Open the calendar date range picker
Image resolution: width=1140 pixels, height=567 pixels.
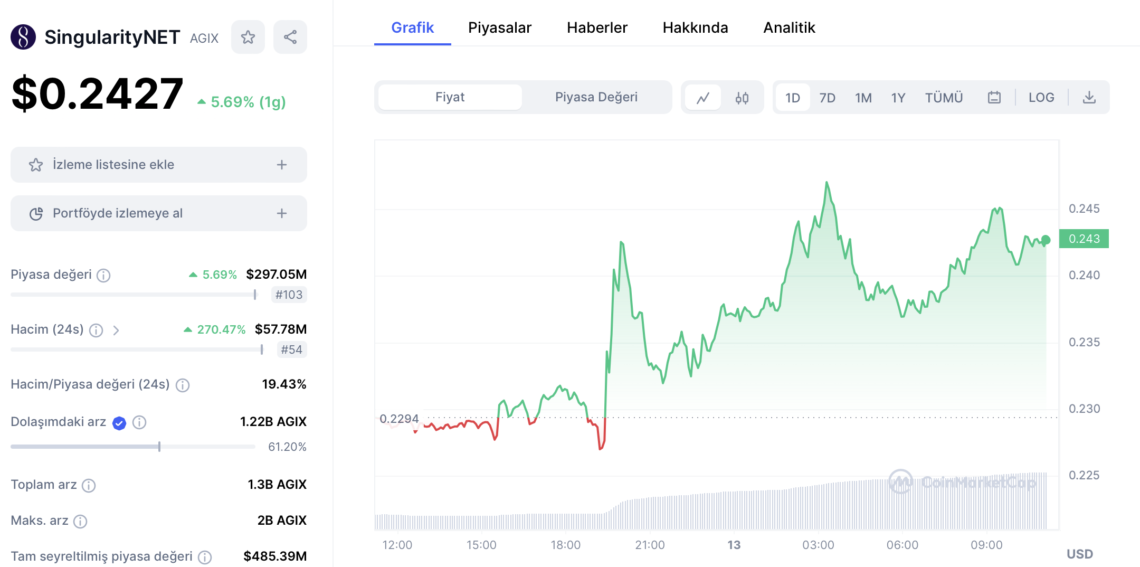click(995, 97)
